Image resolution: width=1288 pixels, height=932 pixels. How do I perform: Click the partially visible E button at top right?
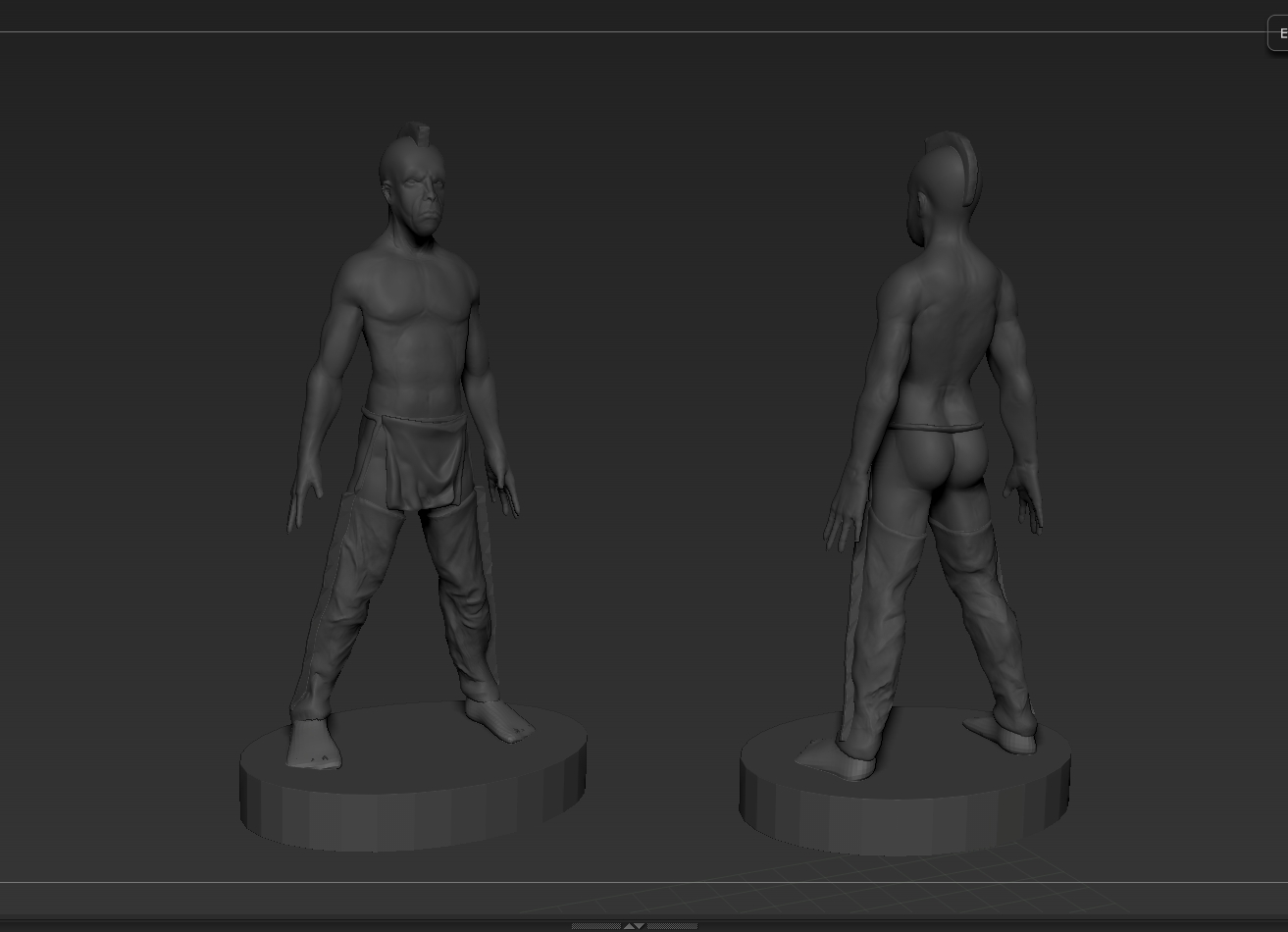1280,33
